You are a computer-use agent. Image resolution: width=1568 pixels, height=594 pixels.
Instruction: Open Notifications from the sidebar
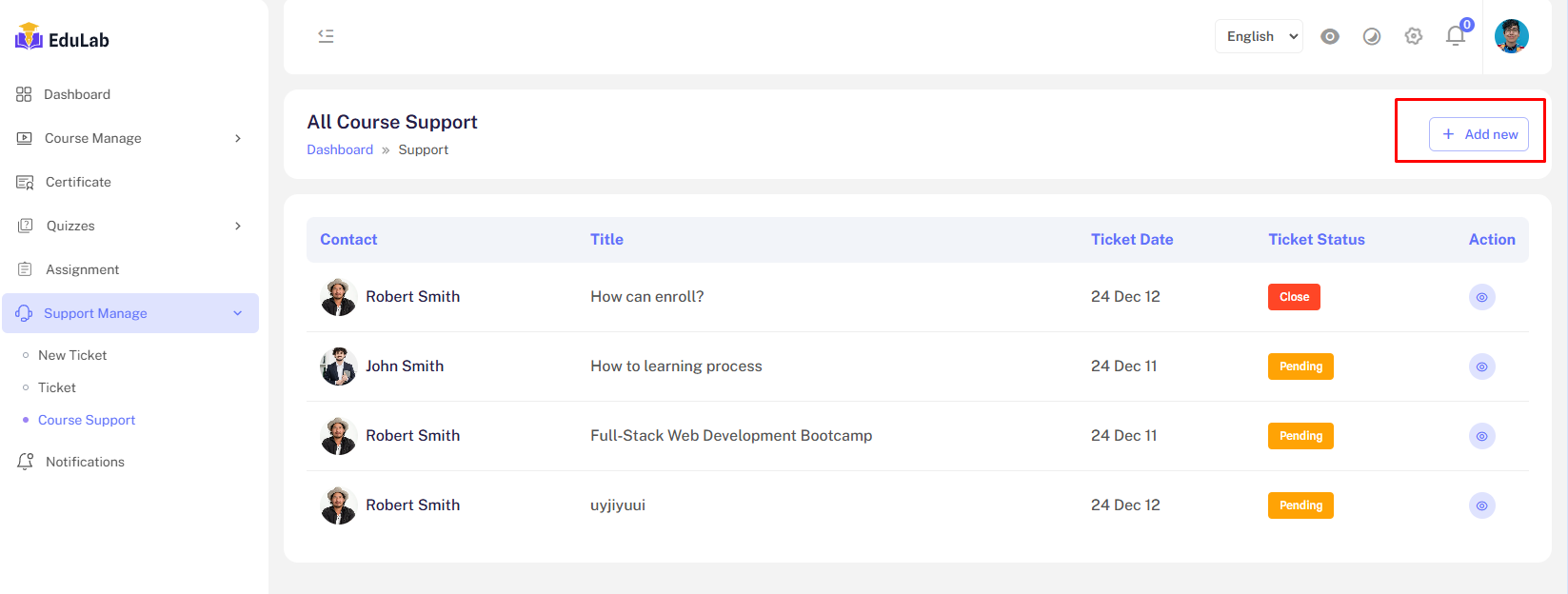click(x=85, y=462)
